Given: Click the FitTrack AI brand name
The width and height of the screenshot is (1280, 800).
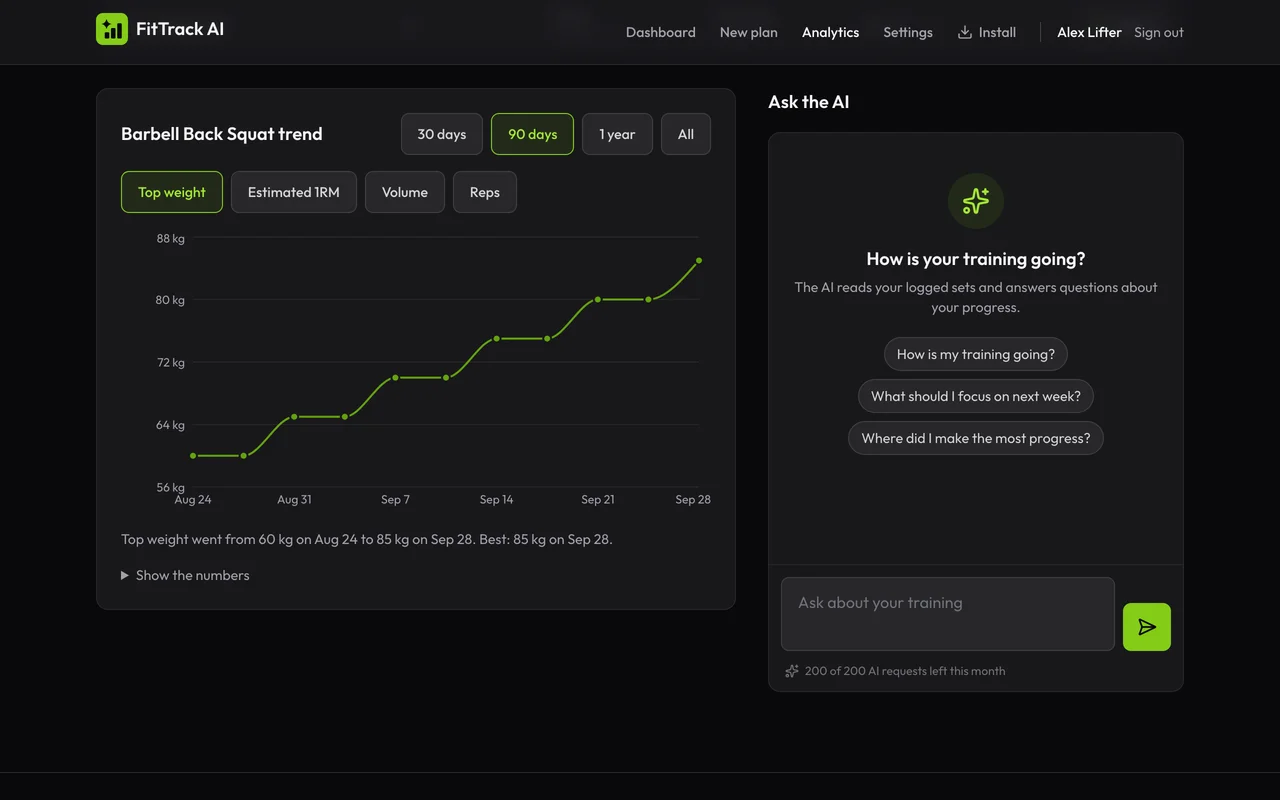Looking at the screenshot, I should [x=180, y=29].
